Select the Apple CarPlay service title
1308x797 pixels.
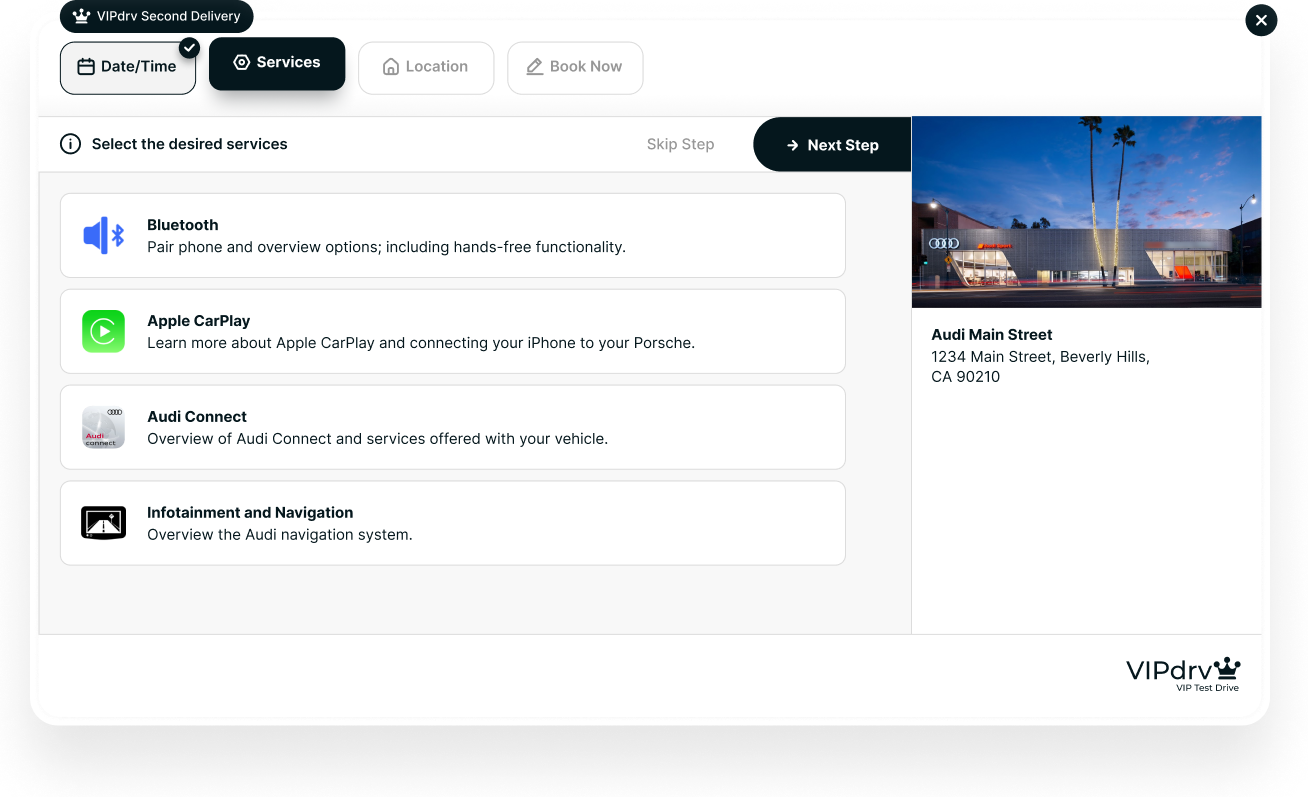(199, 321)
